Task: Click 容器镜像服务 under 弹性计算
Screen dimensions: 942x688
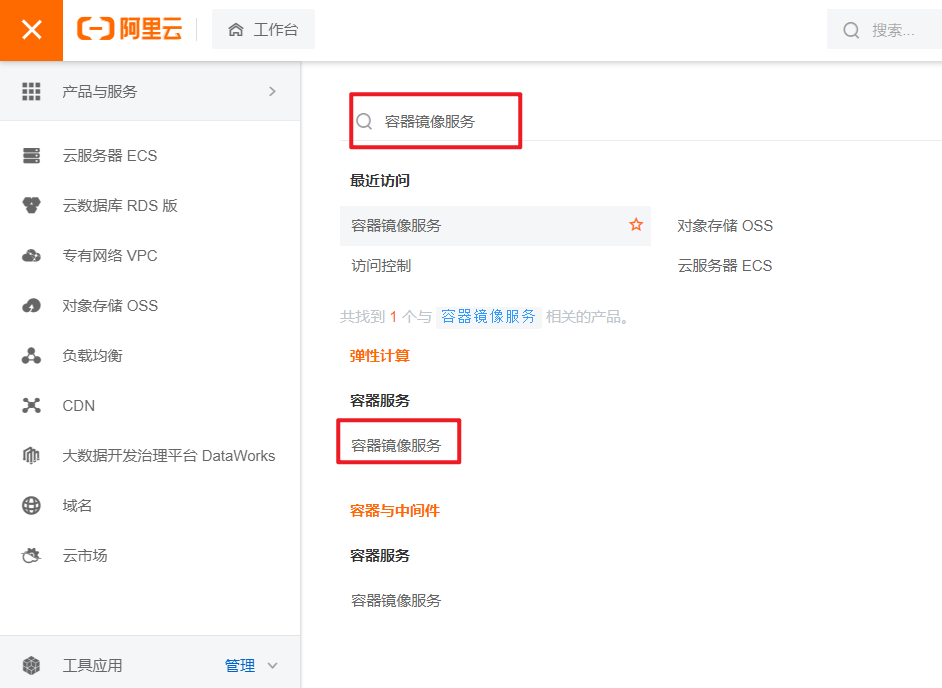Action: [x=396, y=445]
